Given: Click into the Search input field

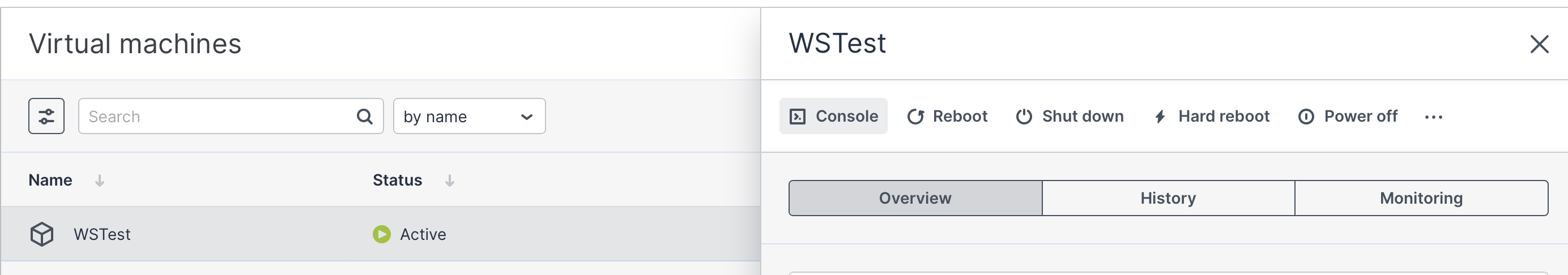Looking at the screenshot, I should tap(219, 116).
